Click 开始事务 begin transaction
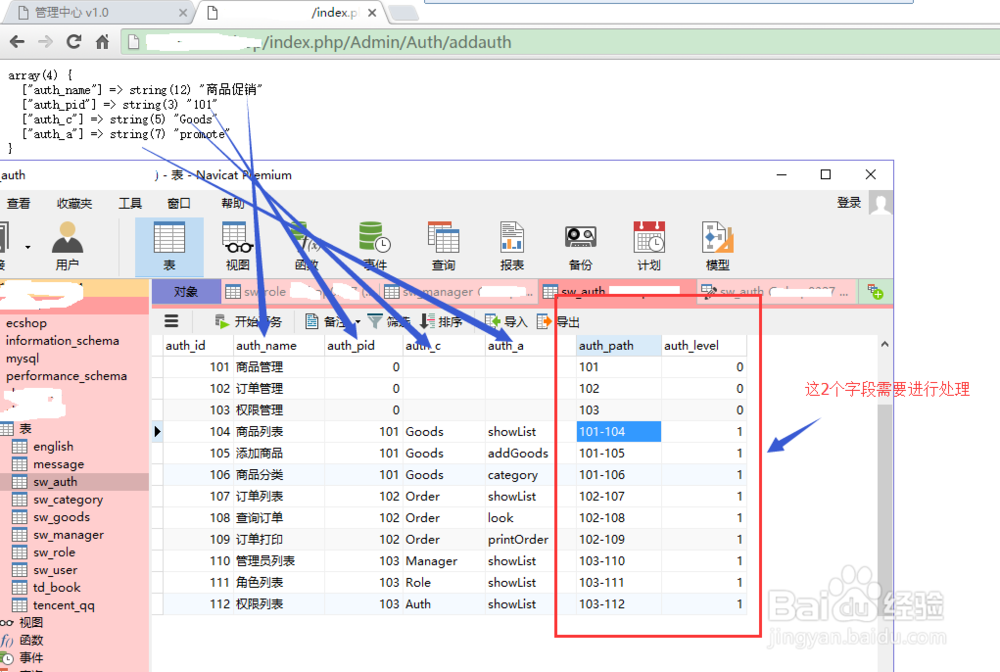The width and height of the screenshot is (1000, 672). tap(248, 321)
